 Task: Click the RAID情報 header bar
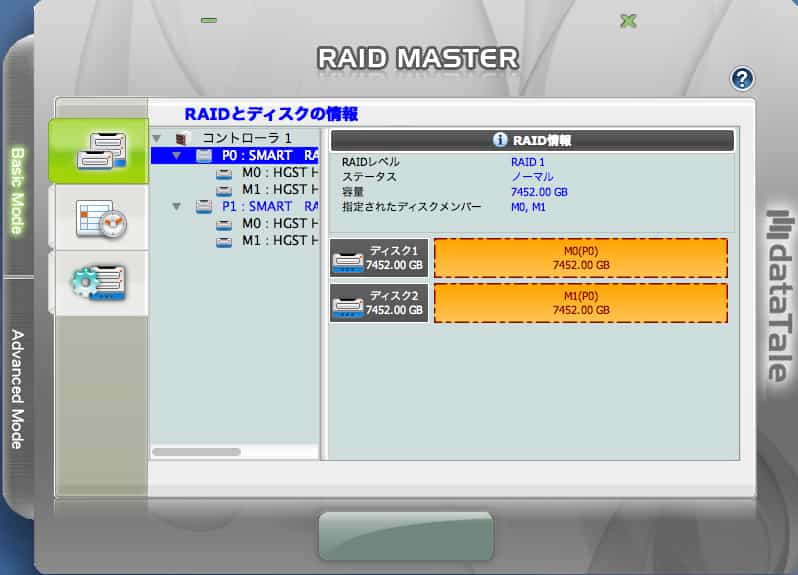point(532,140)
